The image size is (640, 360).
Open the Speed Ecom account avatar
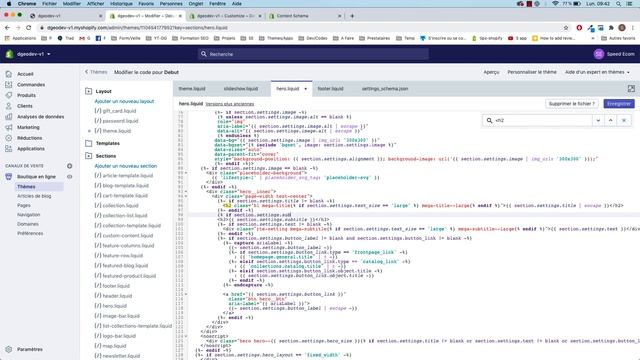click(x=598, y=54)
